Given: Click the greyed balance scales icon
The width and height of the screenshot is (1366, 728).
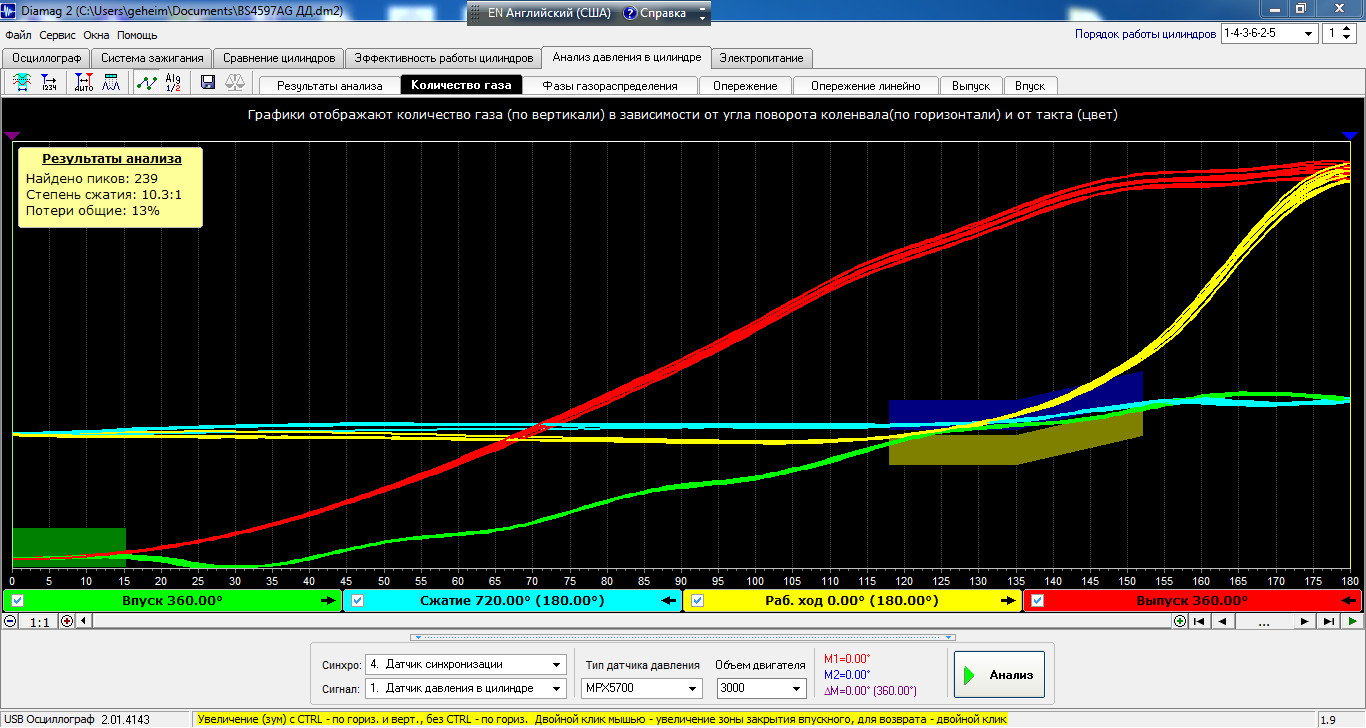Looking at the screenshot, I should pos(236,83).
